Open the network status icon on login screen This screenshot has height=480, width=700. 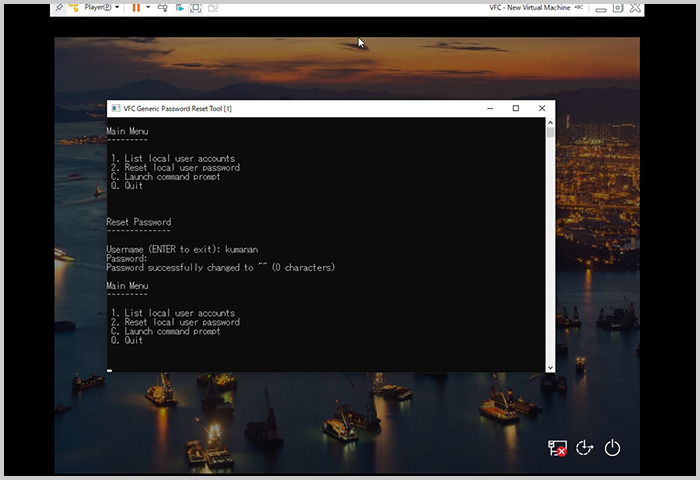click(x=557, y=448)
